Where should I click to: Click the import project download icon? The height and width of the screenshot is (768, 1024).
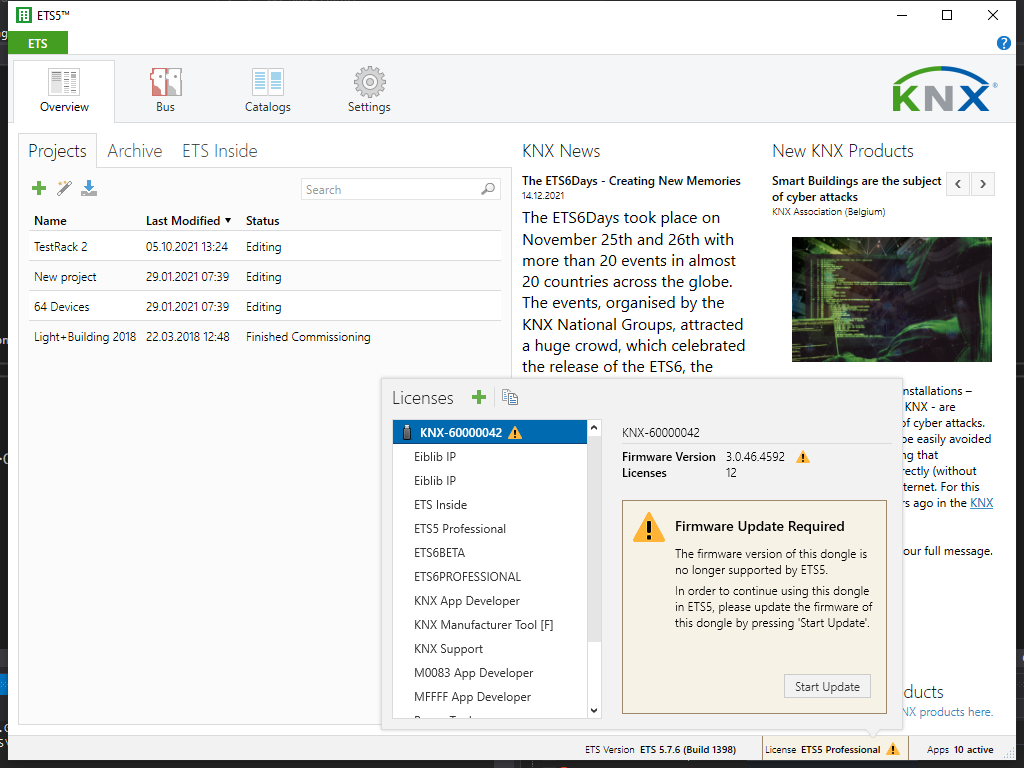click(x=89, y=189)
